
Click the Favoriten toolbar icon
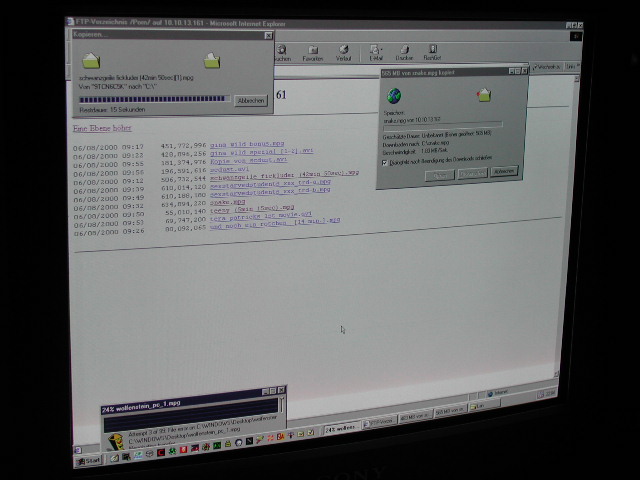(x=312, y=52)
